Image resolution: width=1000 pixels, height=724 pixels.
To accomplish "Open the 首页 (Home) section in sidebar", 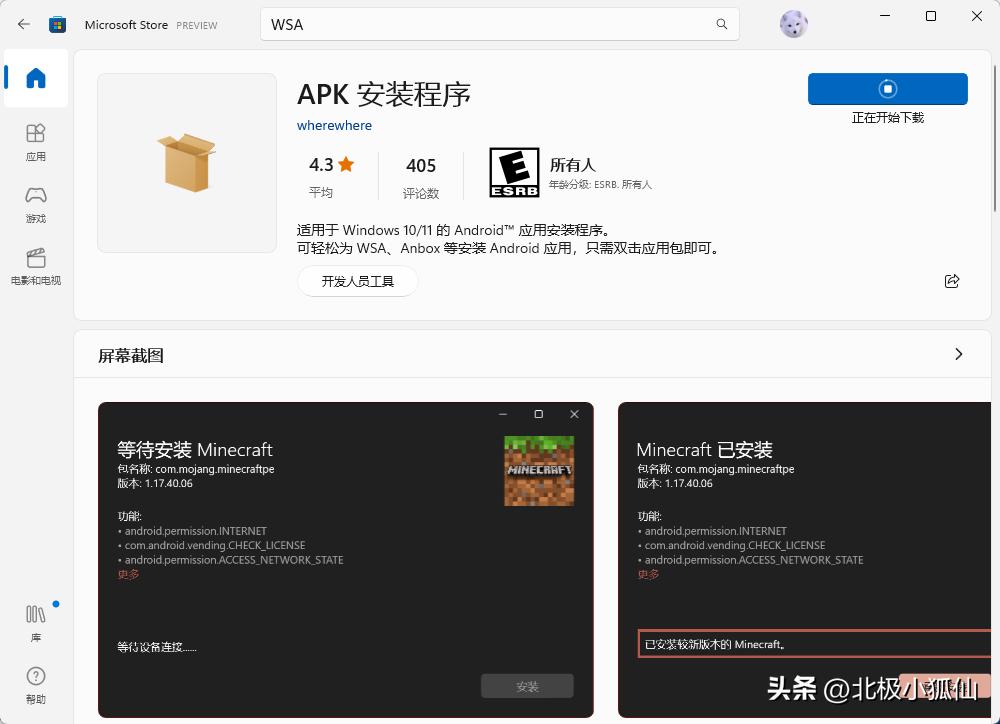I will click(35, 78).
